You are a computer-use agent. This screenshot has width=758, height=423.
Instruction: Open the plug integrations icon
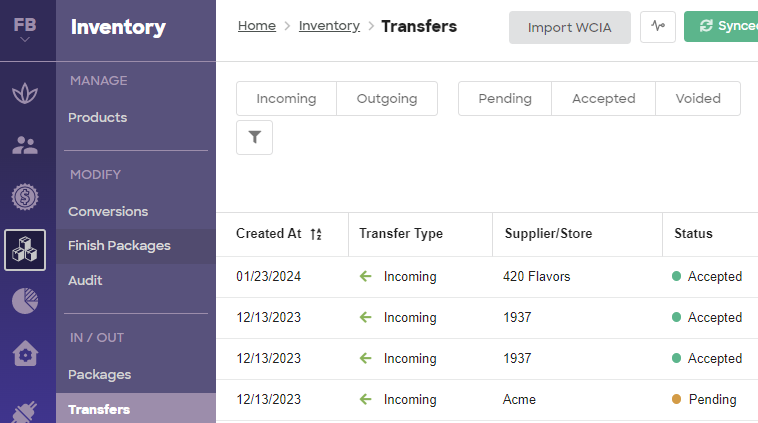[x=25, y=412]
